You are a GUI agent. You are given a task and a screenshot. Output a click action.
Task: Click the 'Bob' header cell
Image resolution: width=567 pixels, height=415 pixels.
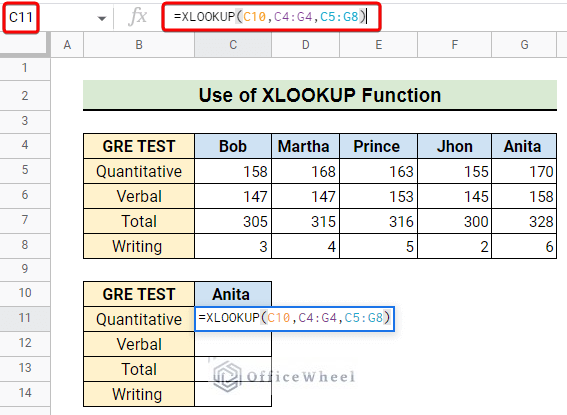pyautogui.click(x=233, y=146)
